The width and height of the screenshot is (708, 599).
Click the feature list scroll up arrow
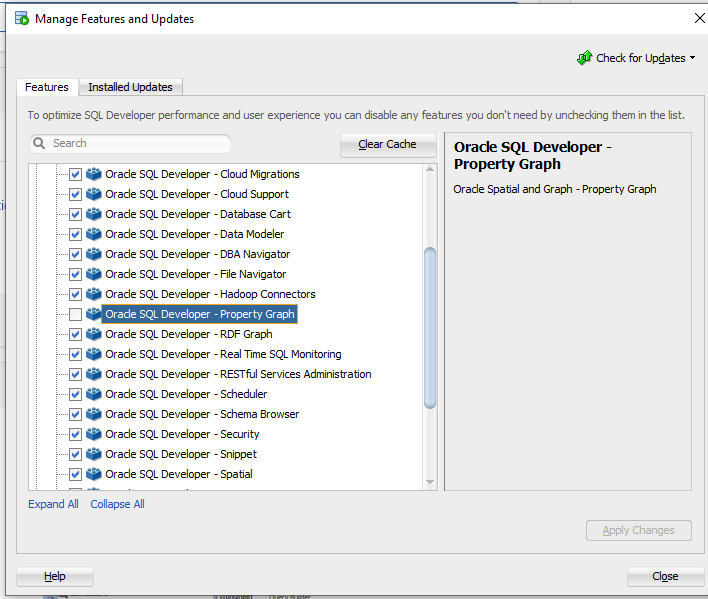(430, 169)
